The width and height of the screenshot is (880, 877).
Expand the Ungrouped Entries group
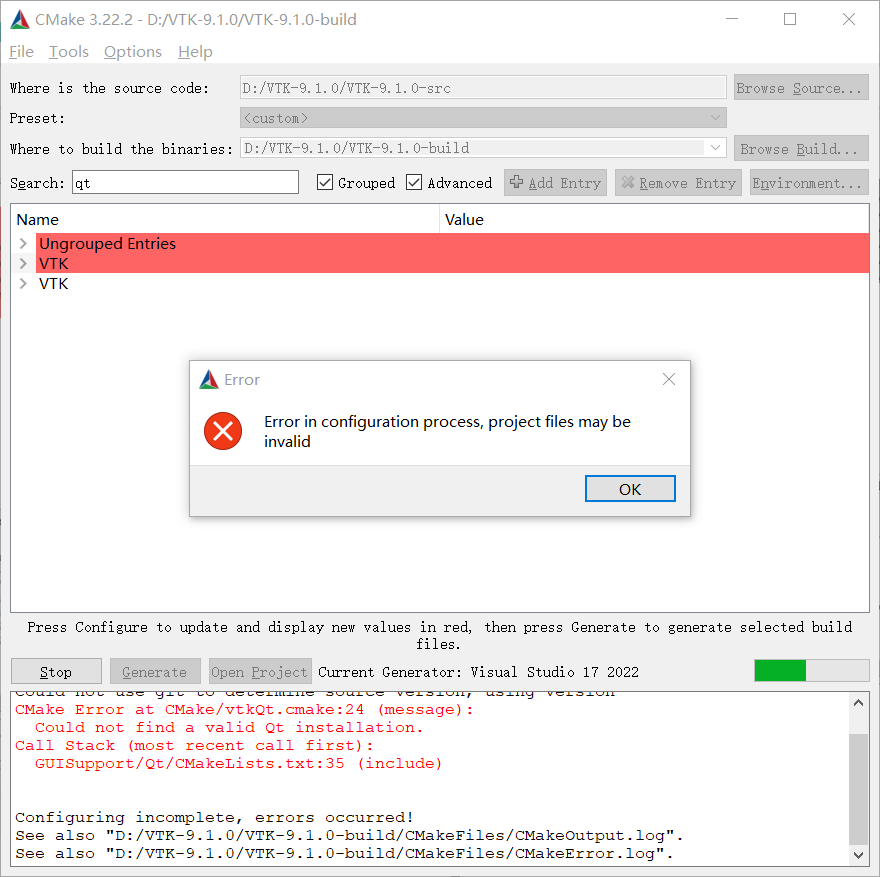click(22, 243)
